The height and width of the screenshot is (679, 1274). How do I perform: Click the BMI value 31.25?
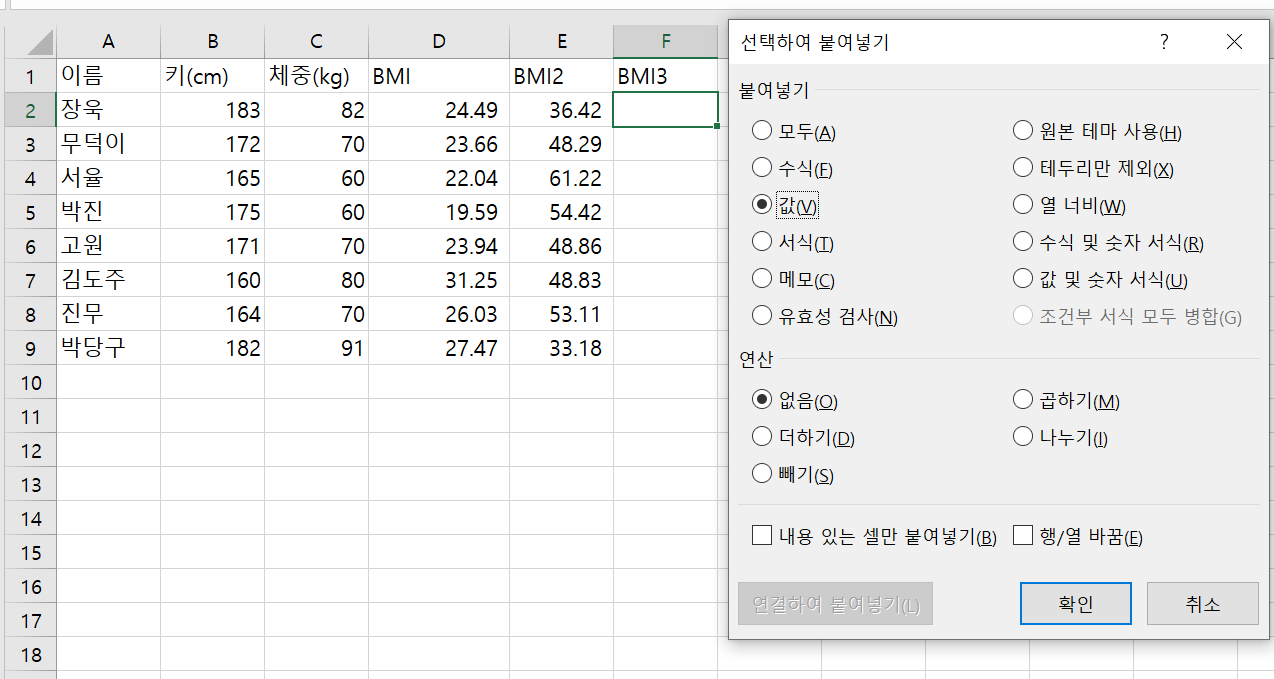pos(439,280)
